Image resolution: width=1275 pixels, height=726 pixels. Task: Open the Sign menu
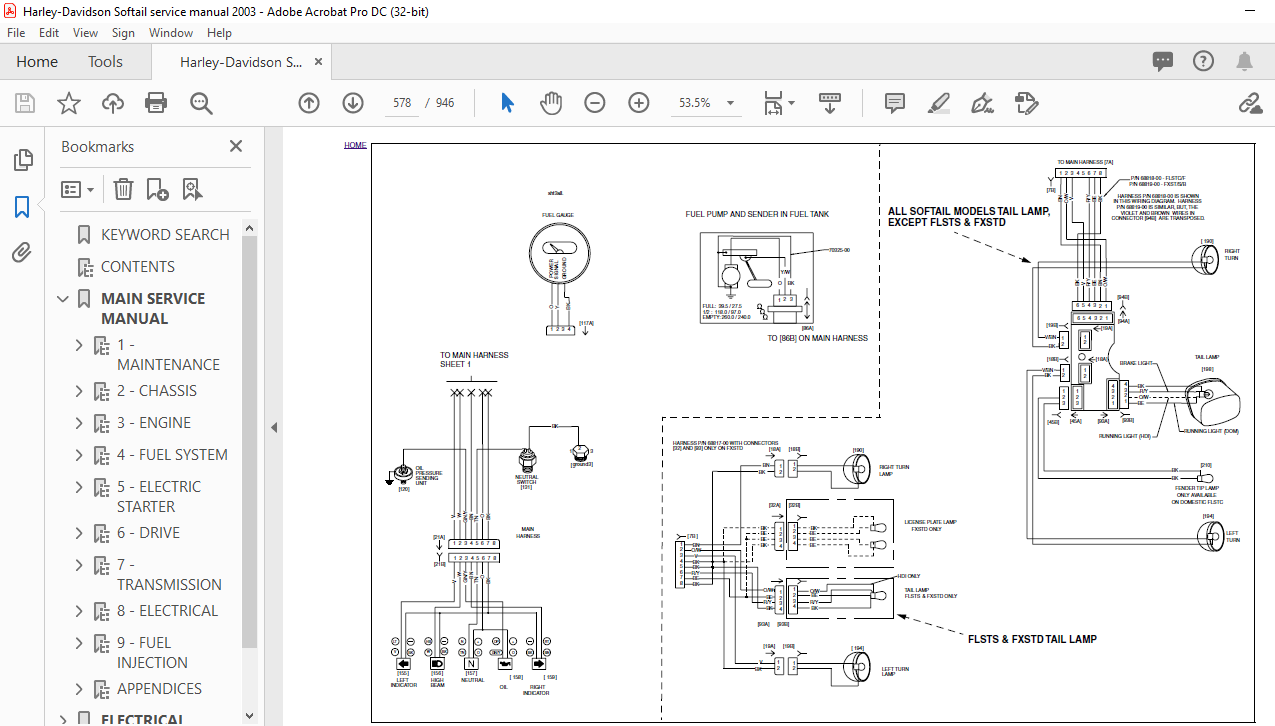tap(123, 33)
